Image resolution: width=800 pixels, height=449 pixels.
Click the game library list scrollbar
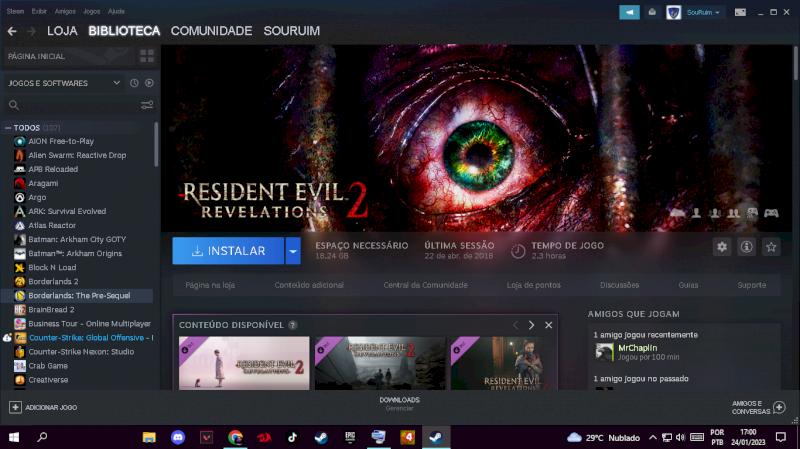(156, 146)
